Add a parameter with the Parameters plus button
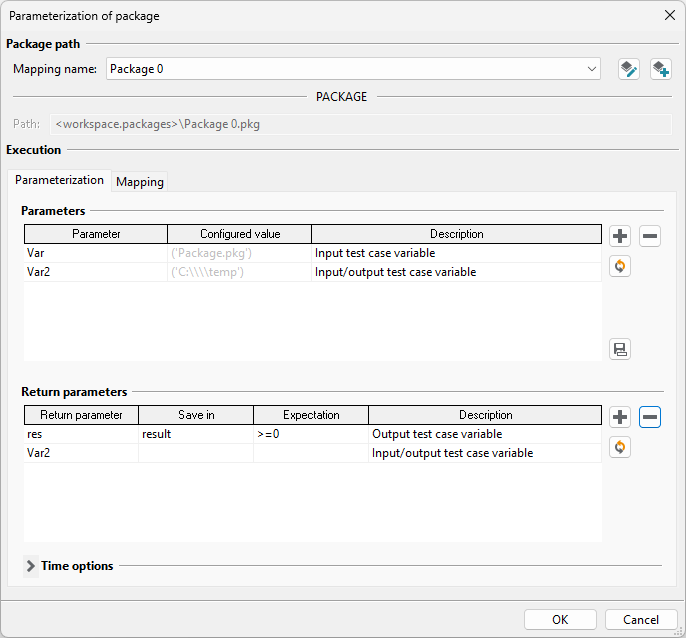 (x=620, y=236)
